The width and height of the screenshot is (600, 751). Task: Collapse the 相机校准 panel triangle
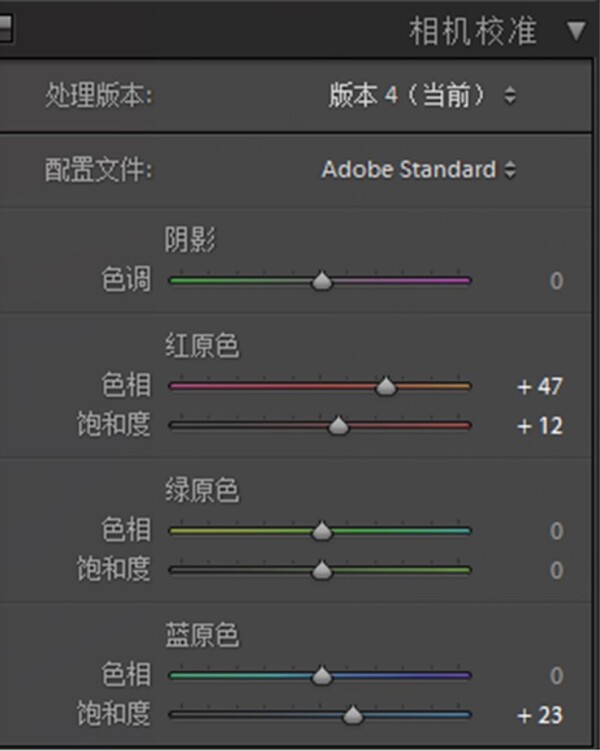[576, 31]
